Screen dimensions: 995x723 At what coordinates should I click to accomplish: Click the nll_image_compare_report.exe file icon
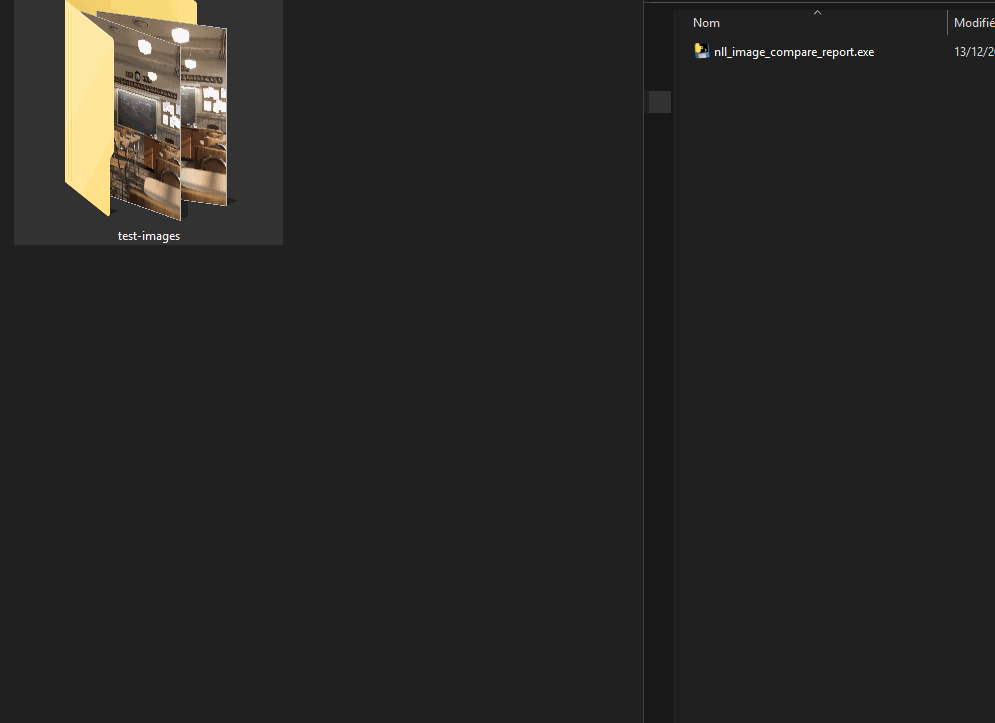coord(701,51)
